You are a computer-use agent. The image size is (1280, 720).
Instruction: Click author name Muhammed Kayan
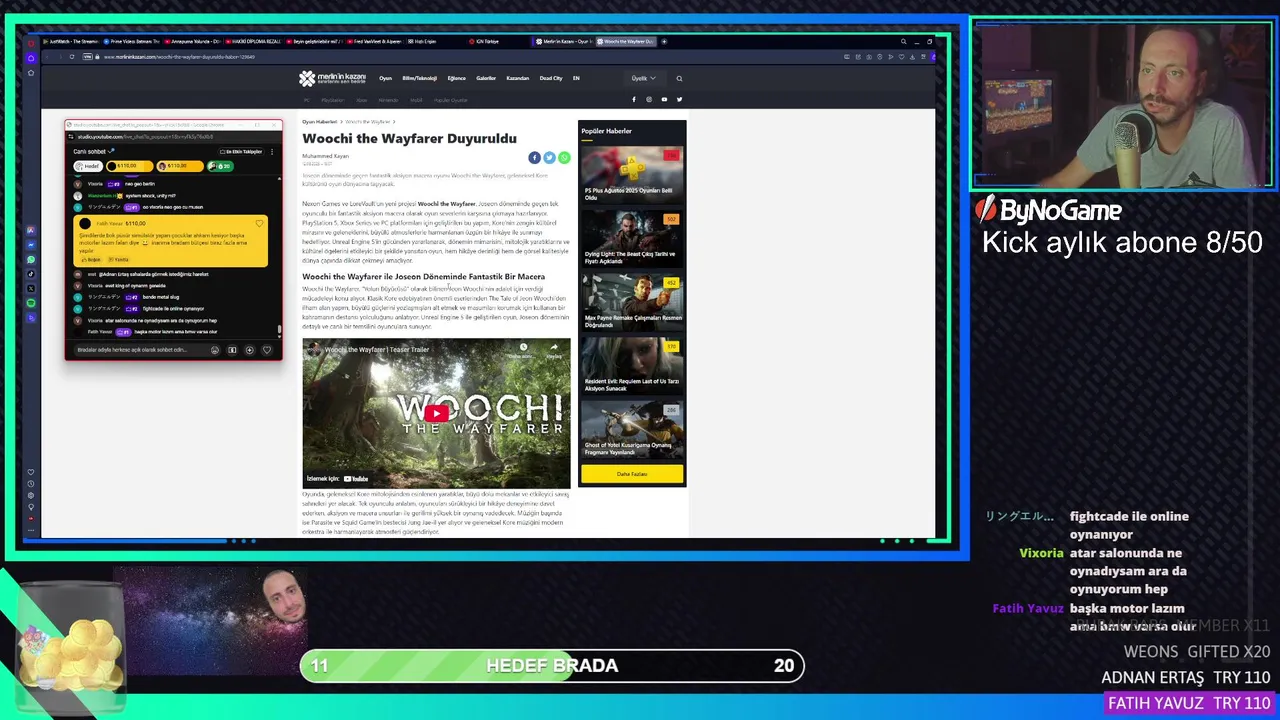(x=326, y=156)
